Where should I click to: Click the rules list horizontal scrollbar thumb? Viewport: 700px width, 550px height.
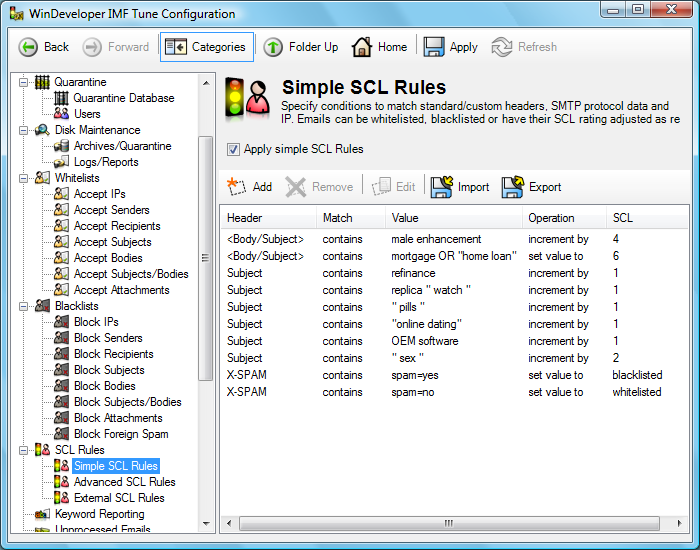coord(449,523)
